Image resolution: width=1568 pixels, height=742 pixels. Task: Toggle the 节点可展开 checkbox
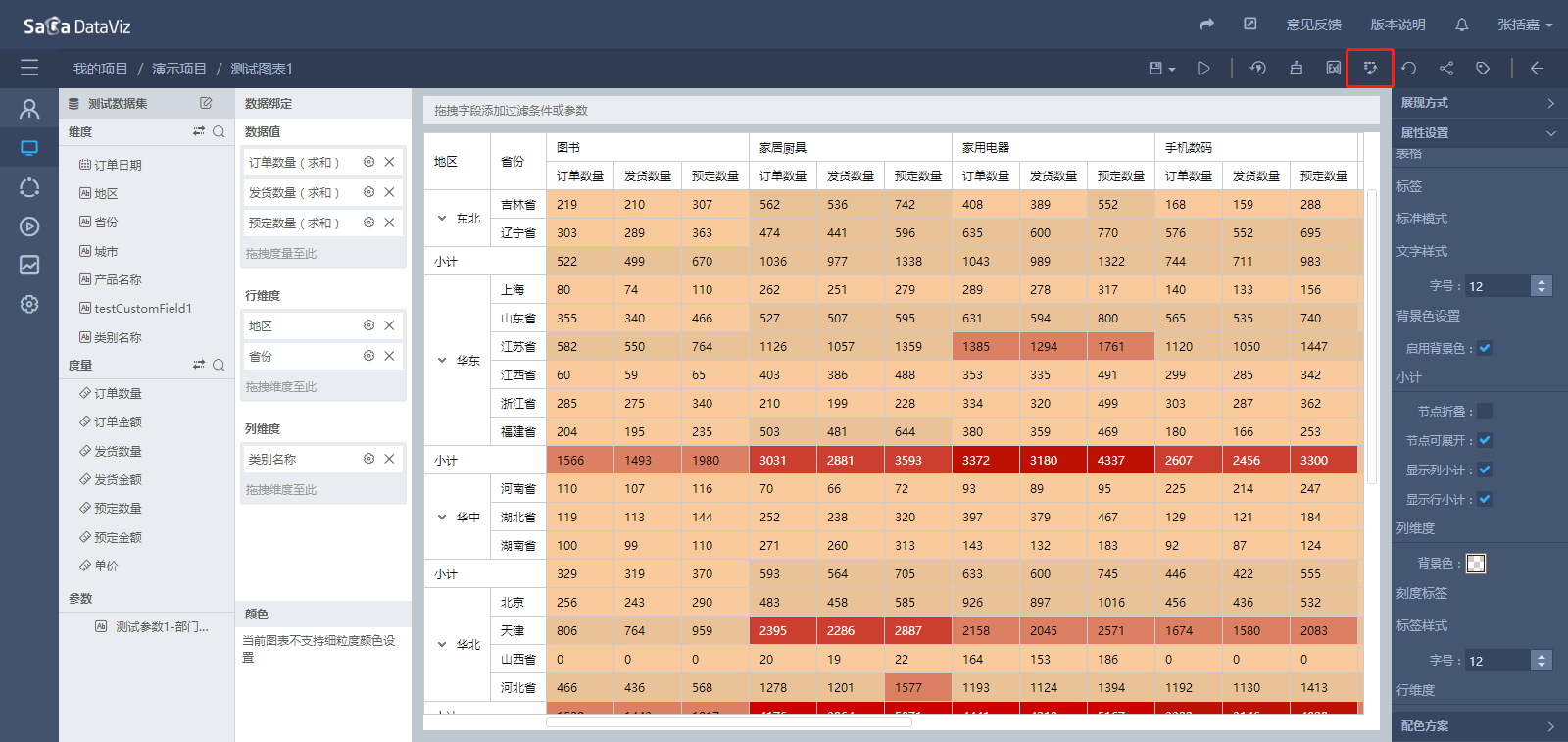[x=1485, y=440]
